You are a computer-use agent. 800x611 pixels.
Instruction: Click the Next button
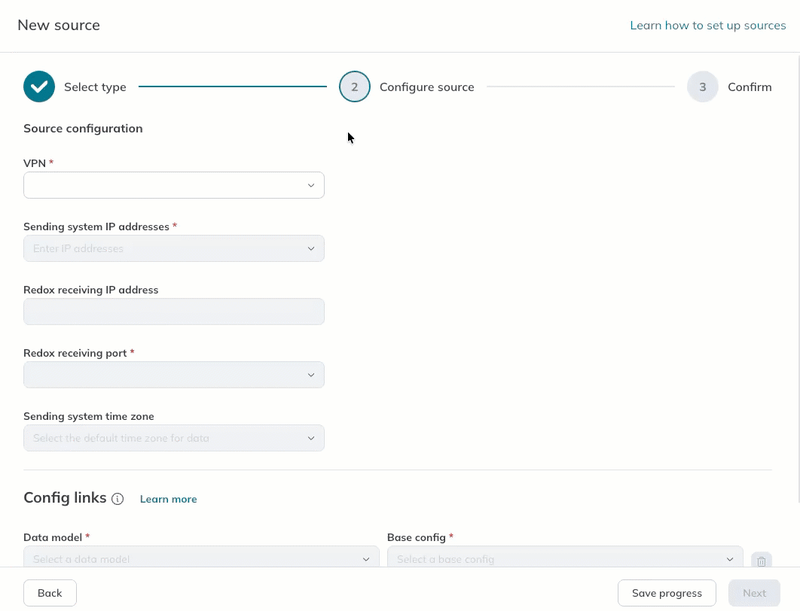pyautogui.click(x=754, y=593)
